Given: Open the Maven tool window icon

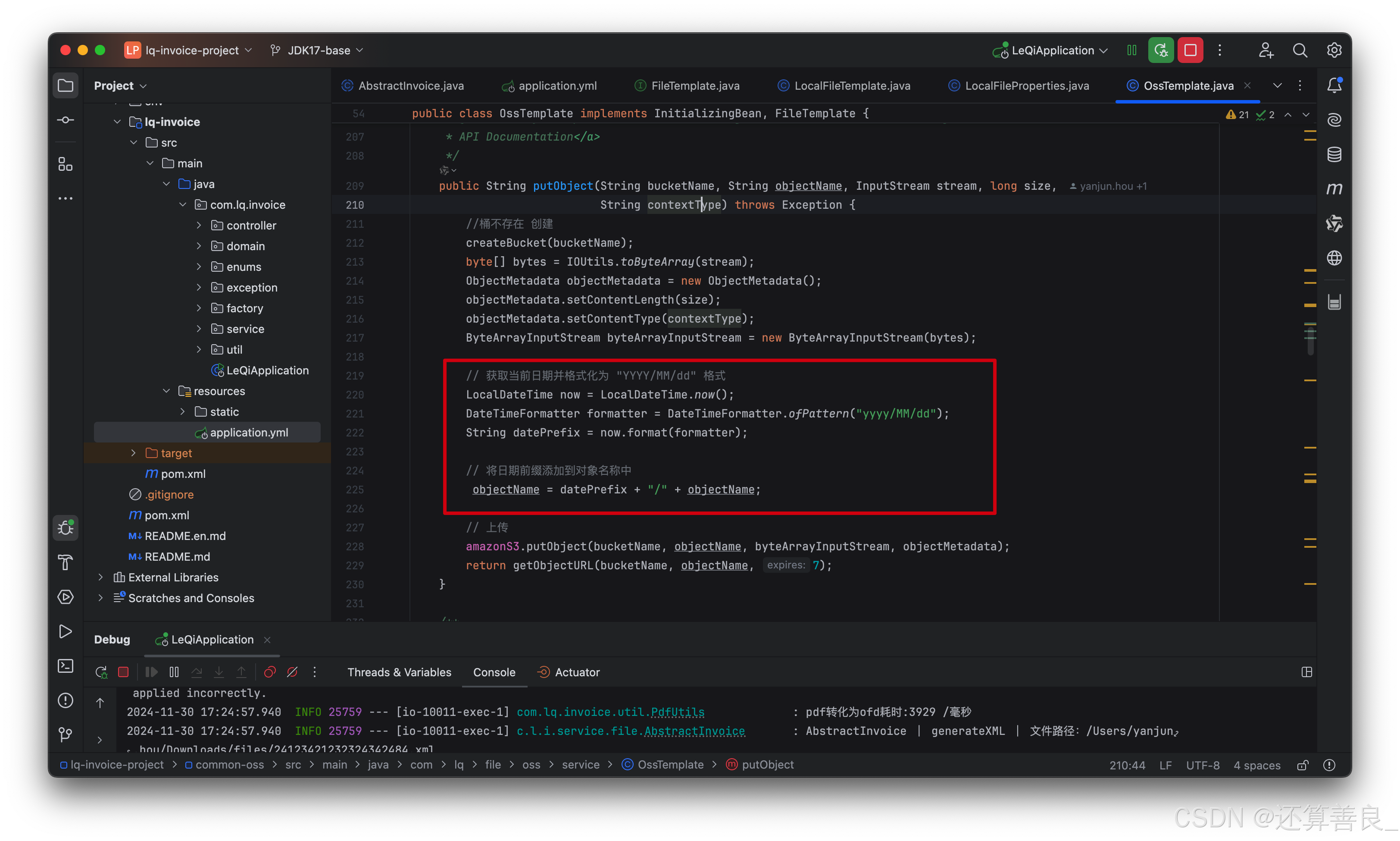Looking at the screenshot, I should pos(1334,189).
